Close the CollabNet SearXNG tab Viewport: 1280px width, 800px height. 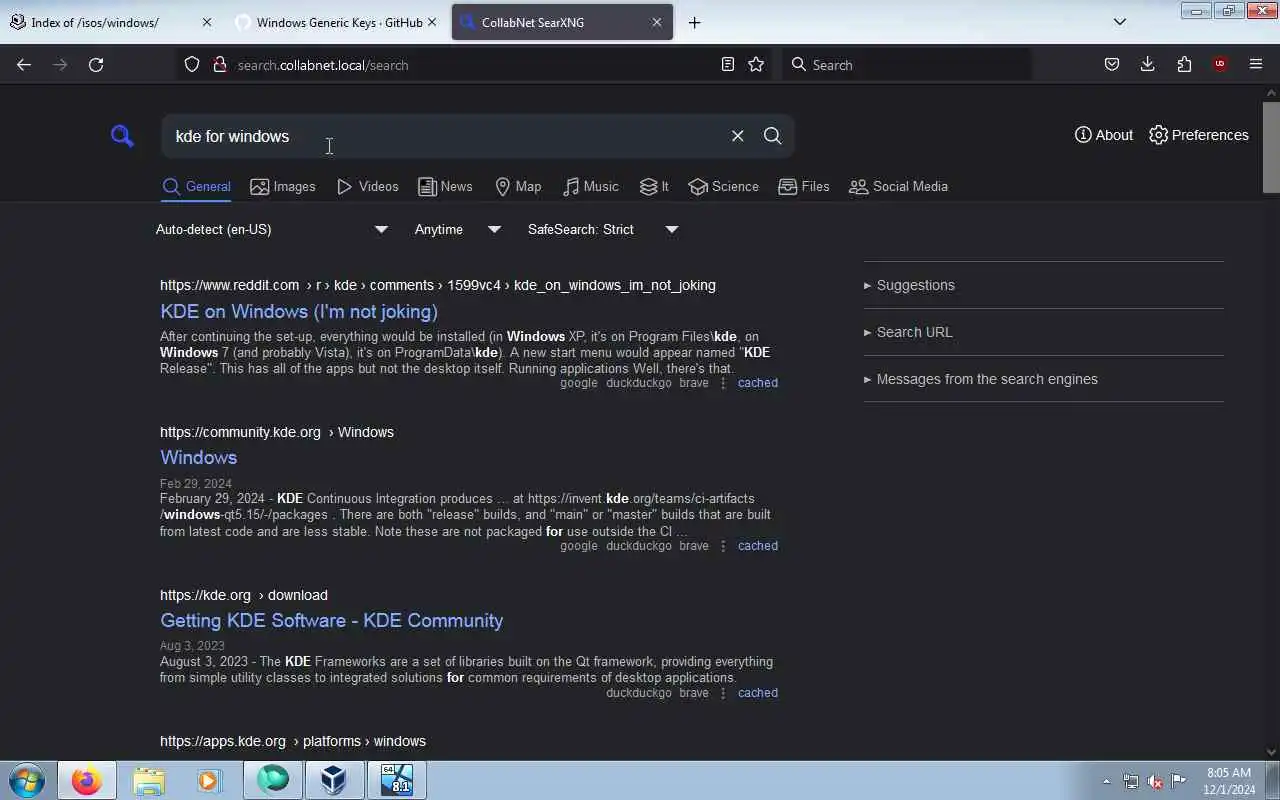[657, 22]
